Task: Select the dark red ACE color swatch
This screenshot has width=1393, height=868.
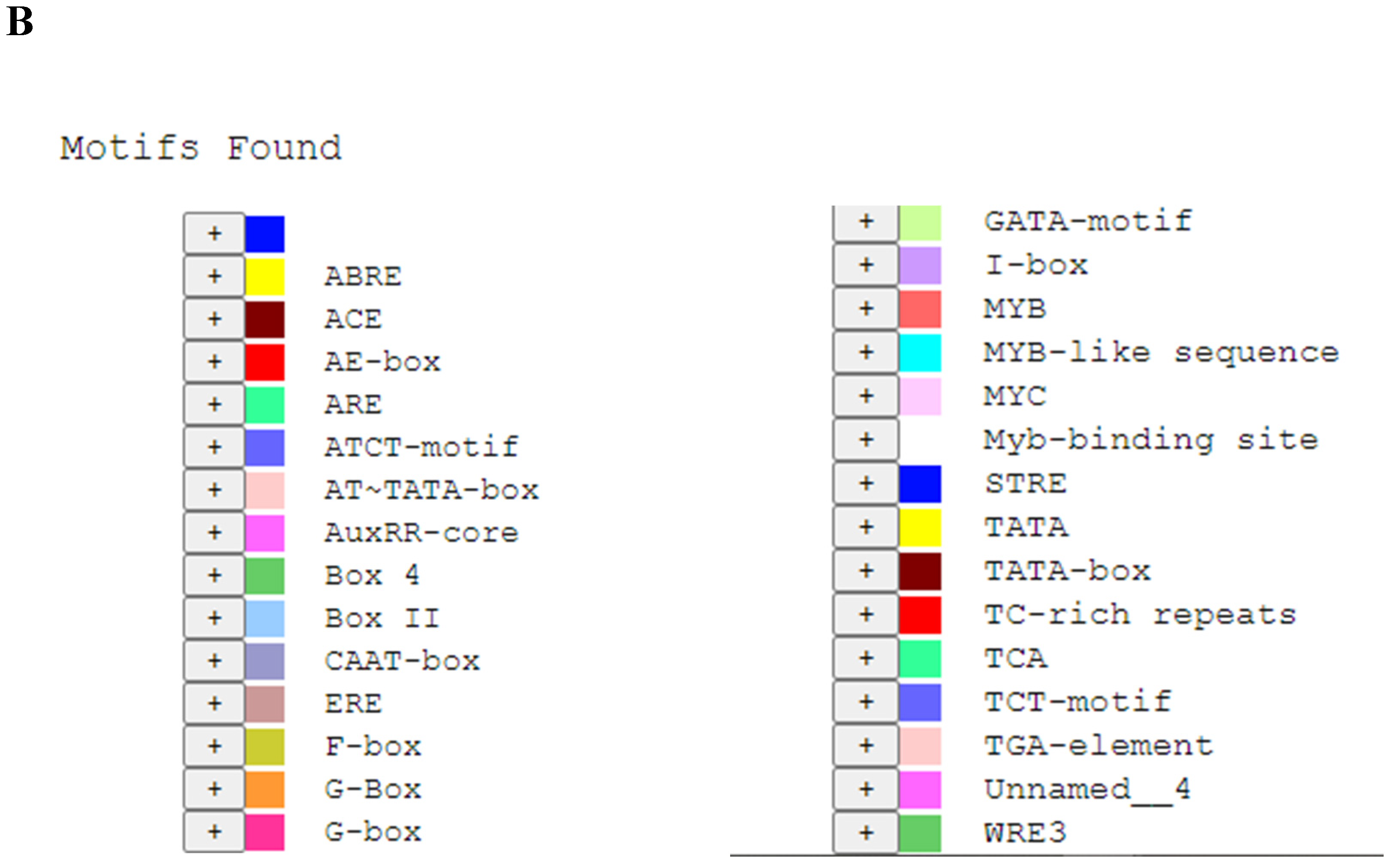Action: point(265,319)
